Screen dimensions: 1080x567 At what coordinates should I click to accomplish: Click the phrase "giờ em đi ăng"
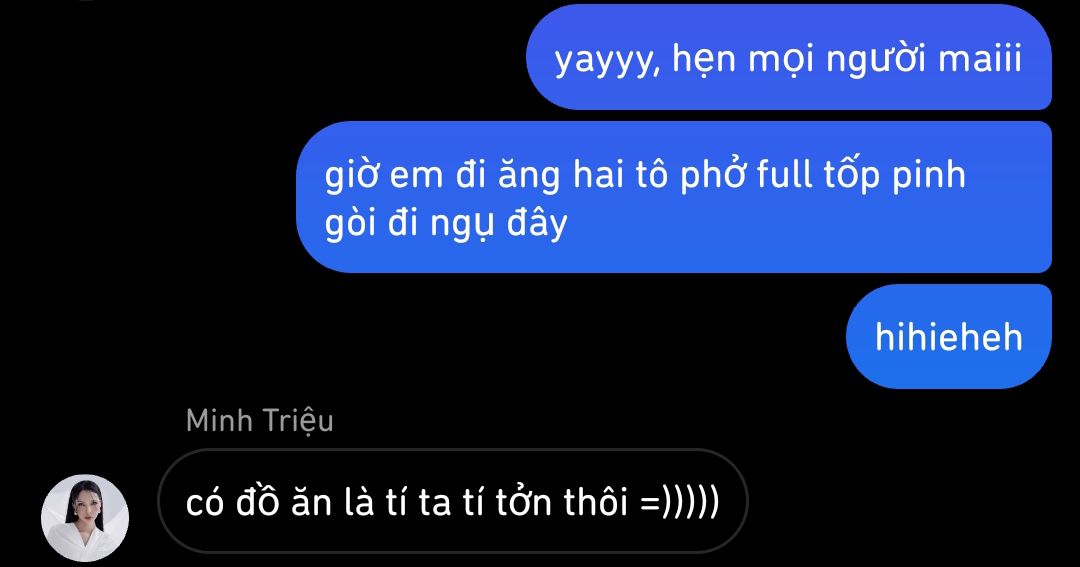(x=443, y=176)
